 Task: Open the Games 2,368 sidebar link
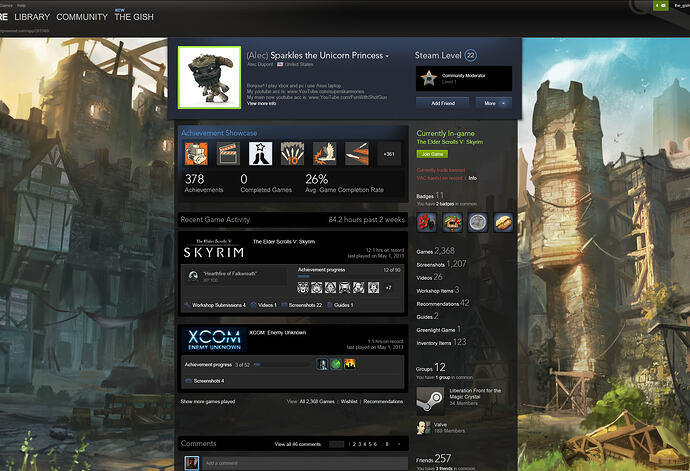[x=436, y=251]
